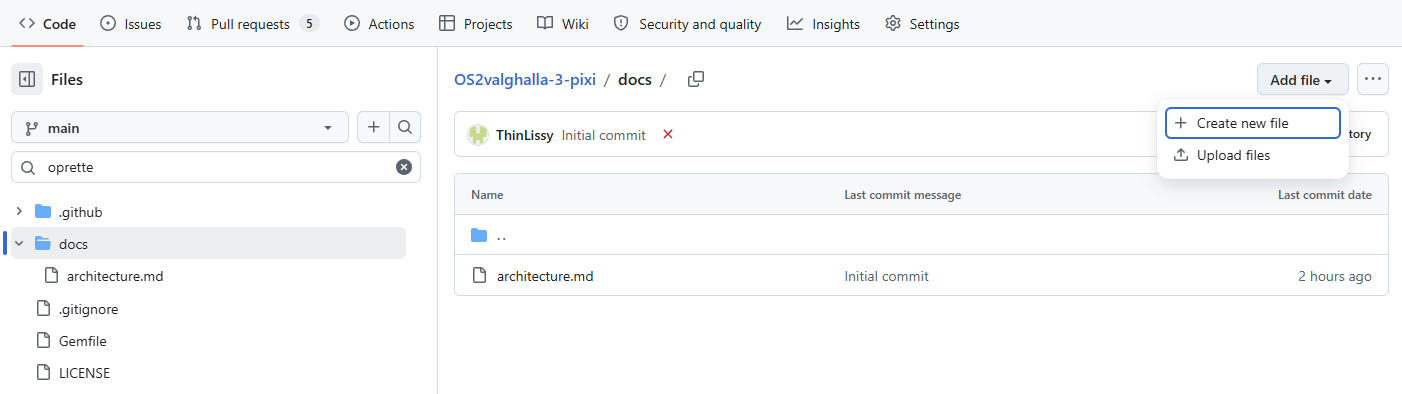This screenshot has height=394, width=1402.
Task: Expand the .github folder chevron
Action: pyautogui.click(x=19, y=212)
